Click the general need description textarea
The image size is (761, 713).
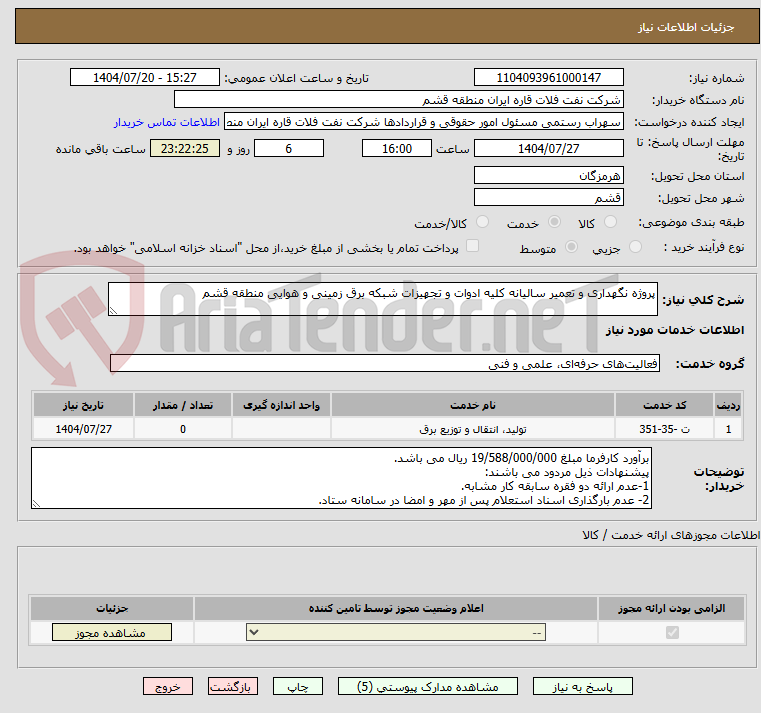click(x=382, y=299)
